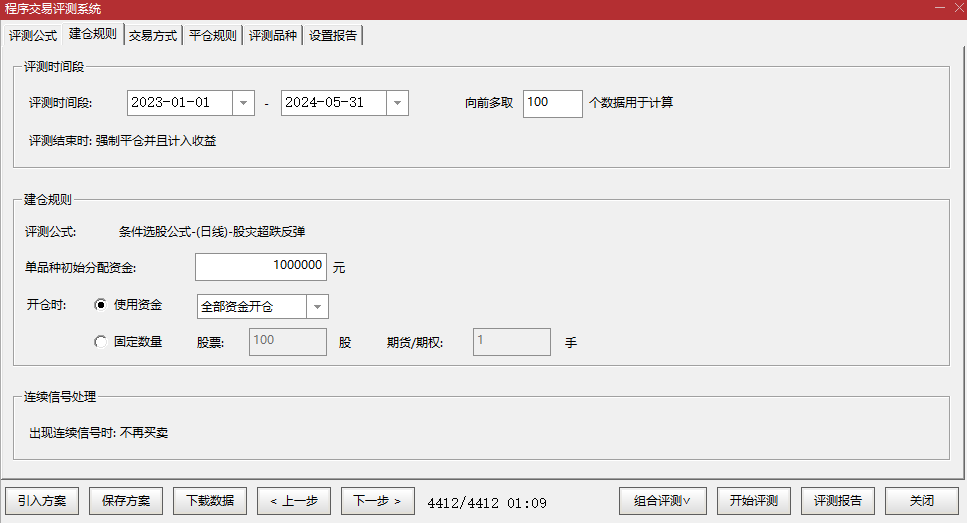The width and height of the screenshot is (967, 523).
Task: Expand the start date 2023-01-01 dropdown
Action: click(x=243, y=103)
